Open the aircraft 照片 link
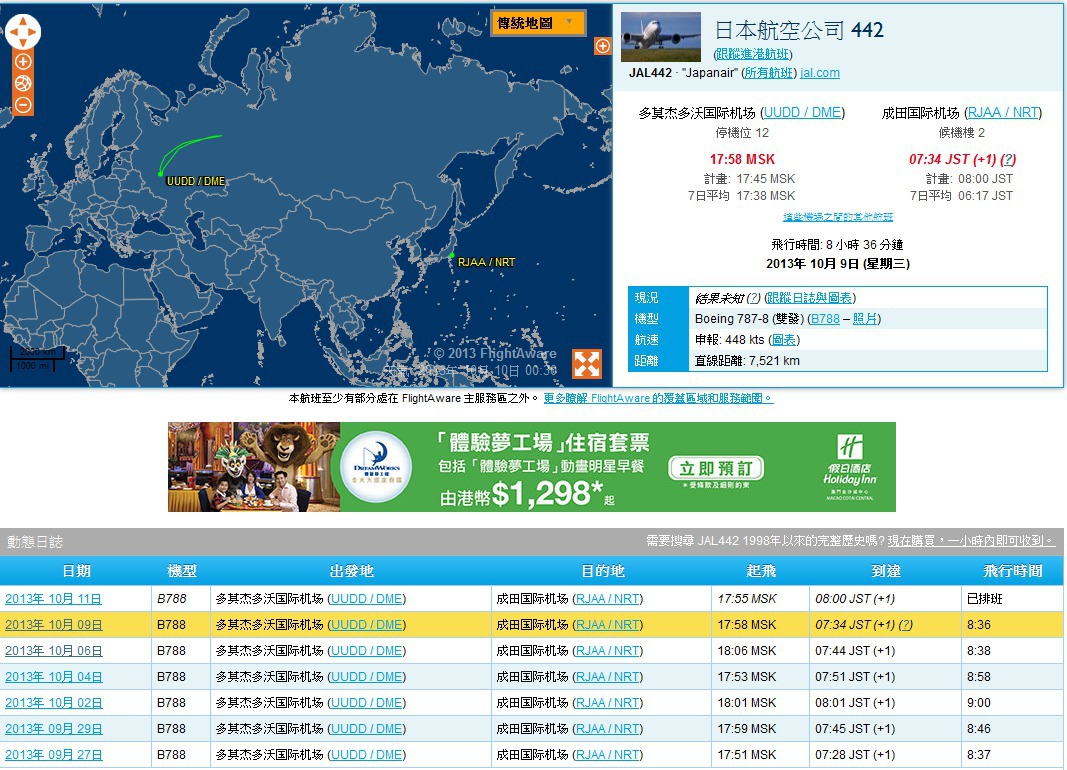The width and height of the screenshot is (1067, 770). [864, 319]
